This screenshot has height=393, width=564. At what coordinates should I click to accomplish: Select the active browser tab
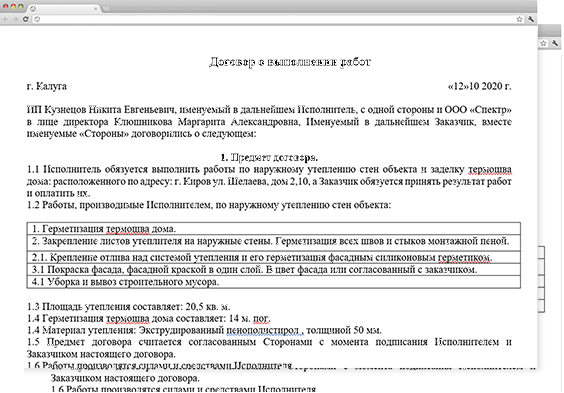click(63, 8)
